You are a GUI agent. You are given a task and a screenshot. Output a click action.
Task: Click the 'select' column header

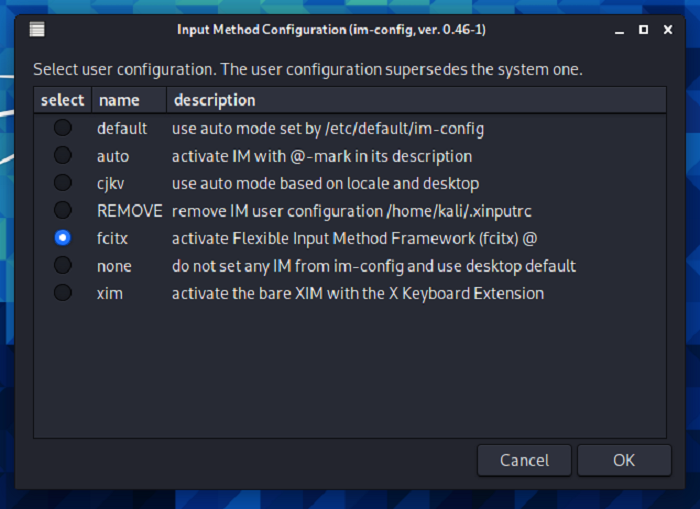(62, 100)
